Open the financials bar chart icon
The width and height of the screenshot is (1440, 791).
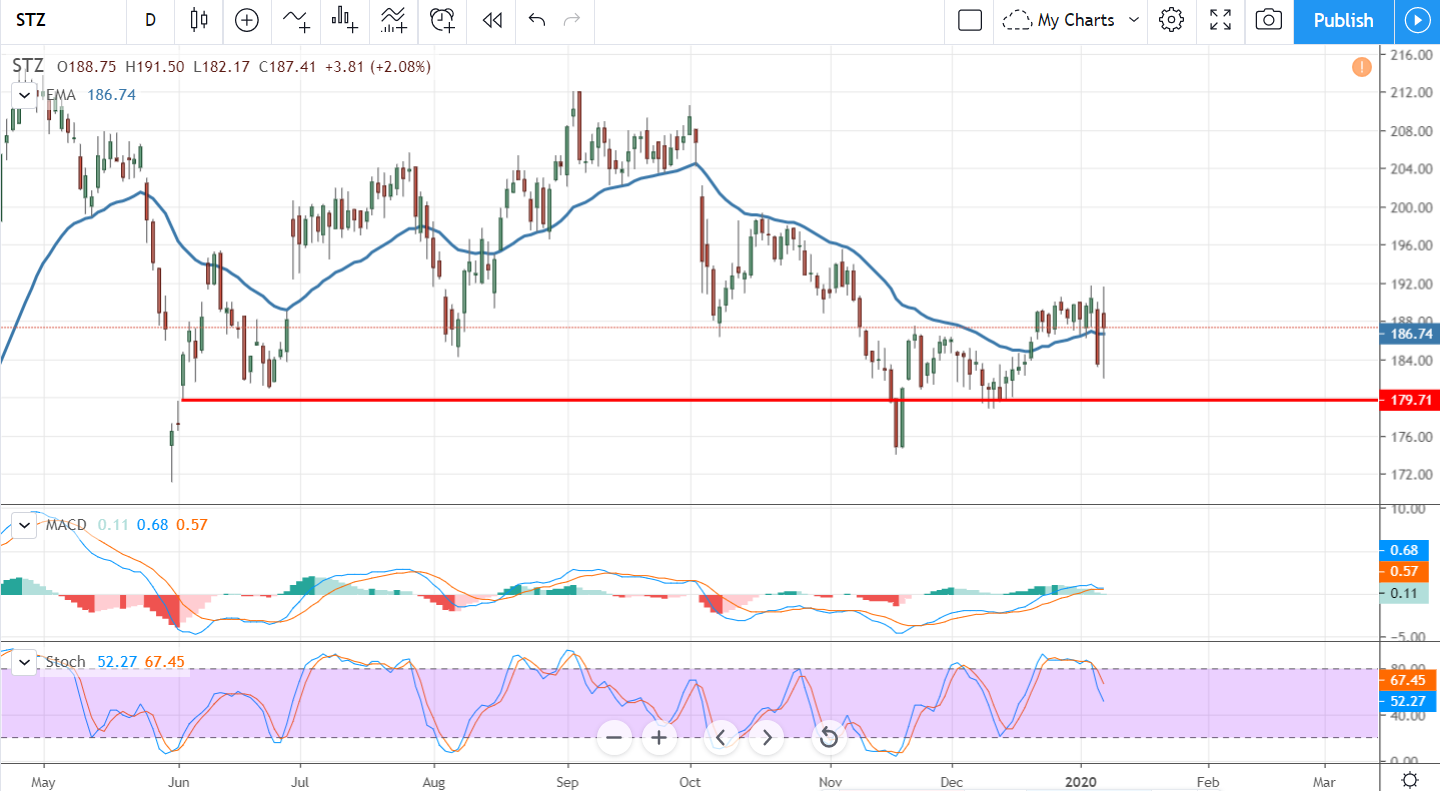pos(345,20)
